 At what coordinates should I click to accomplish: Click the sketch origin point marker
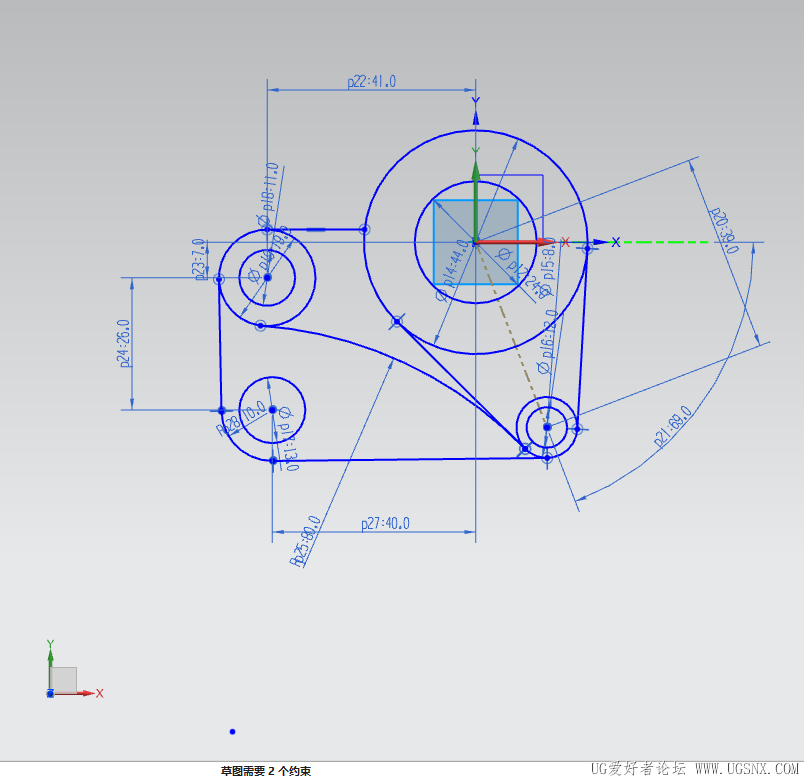[476, 241]
